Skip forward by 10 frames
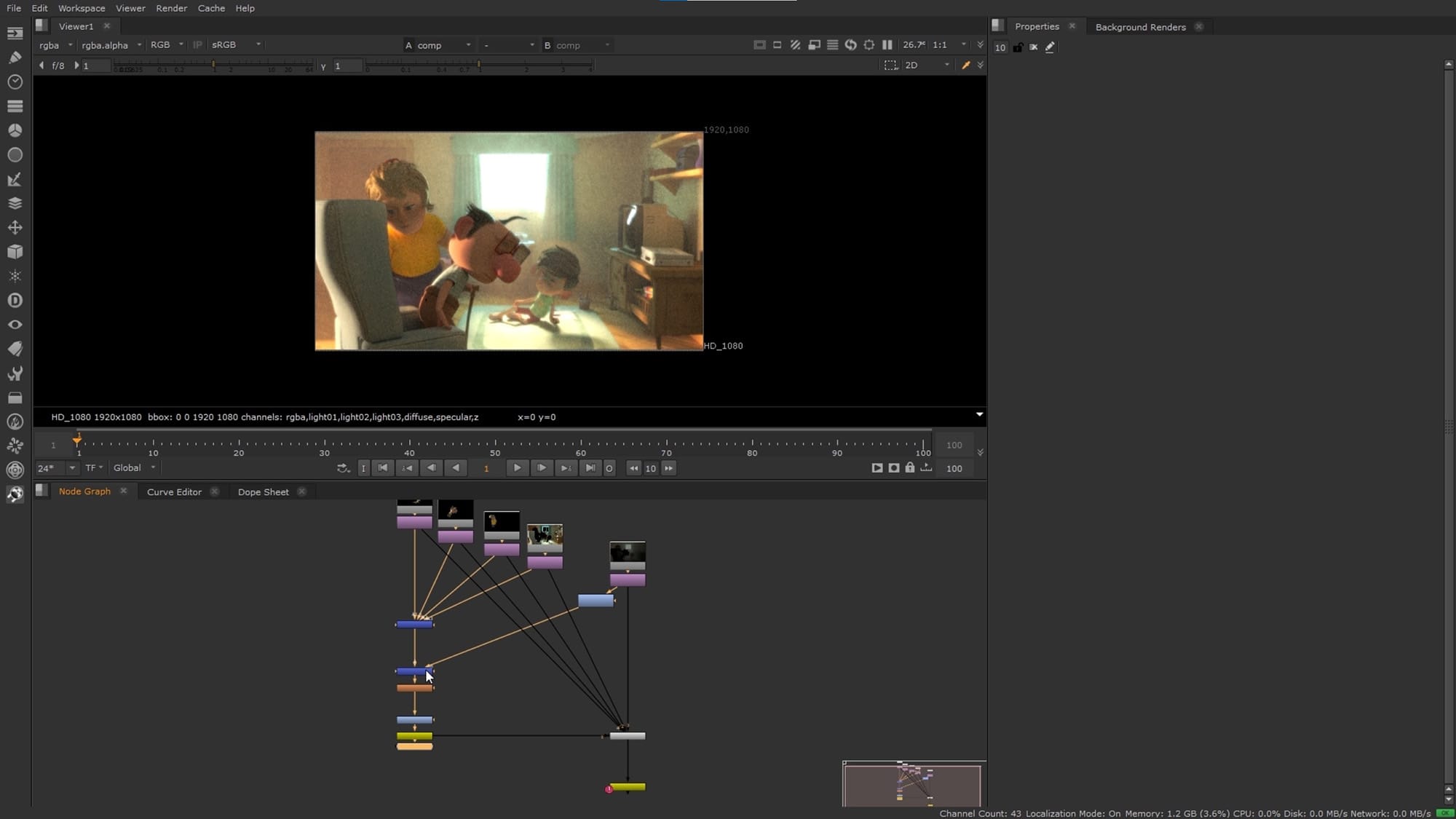 tap(668, 468)
